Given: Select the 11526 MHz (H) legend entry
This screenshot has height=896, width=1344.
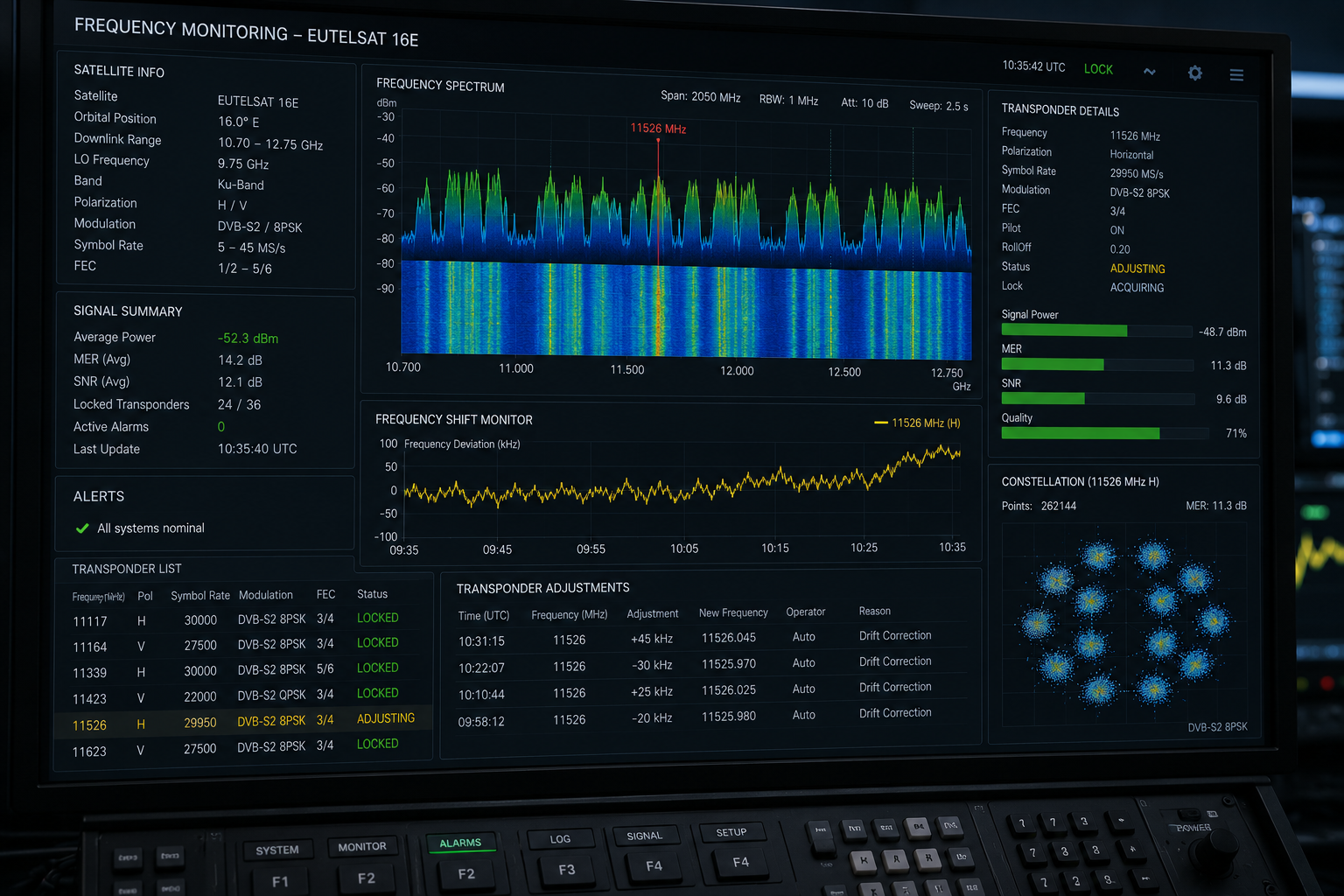Looking at the screenshot, I should pyautogui.click(x=917, y=423).
